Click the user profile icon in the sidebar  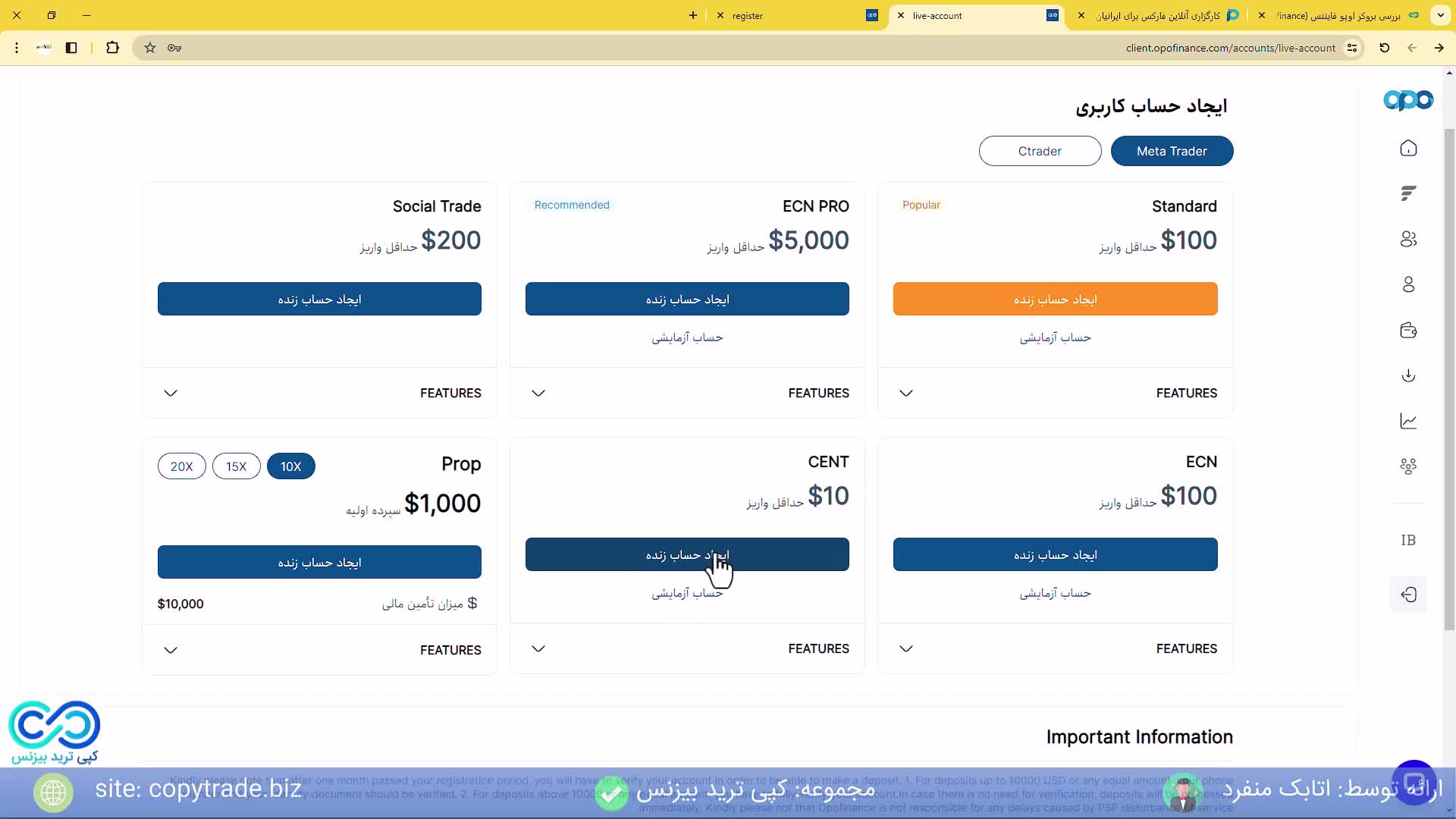[x=1409, y=284]
